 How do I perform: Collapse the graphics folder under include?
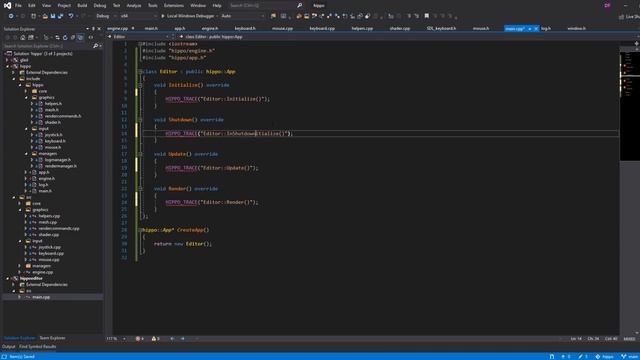(27, 98)
